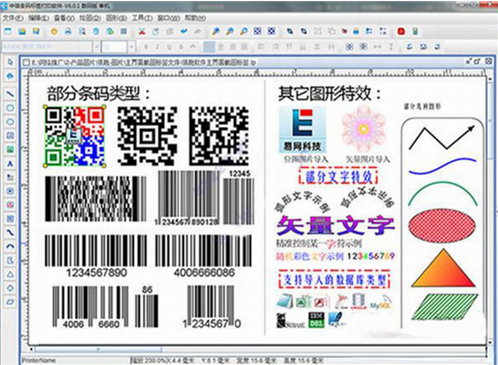This screenshot has height=365, width=498.
Task: Select the ellipse drawing tool
Action: 10,108
